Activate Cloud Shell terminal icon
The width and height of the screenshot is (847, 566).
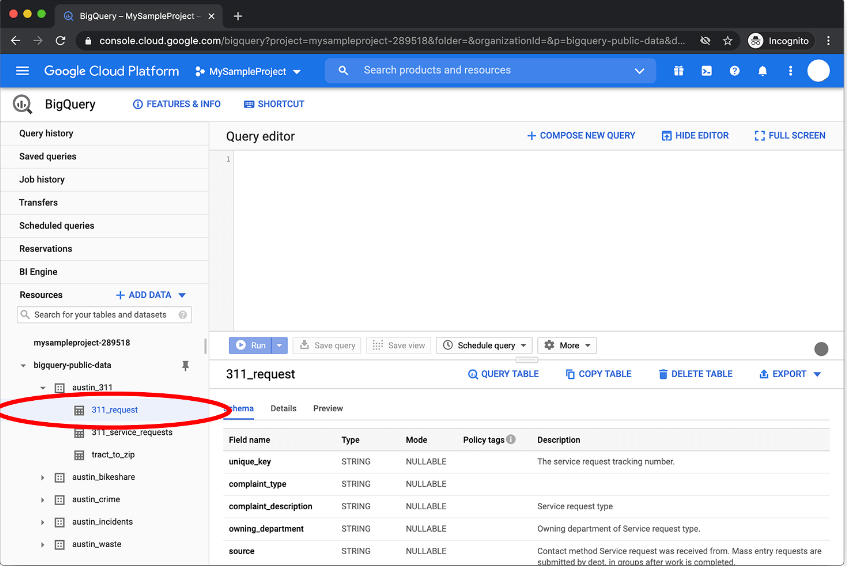[707, 71]
